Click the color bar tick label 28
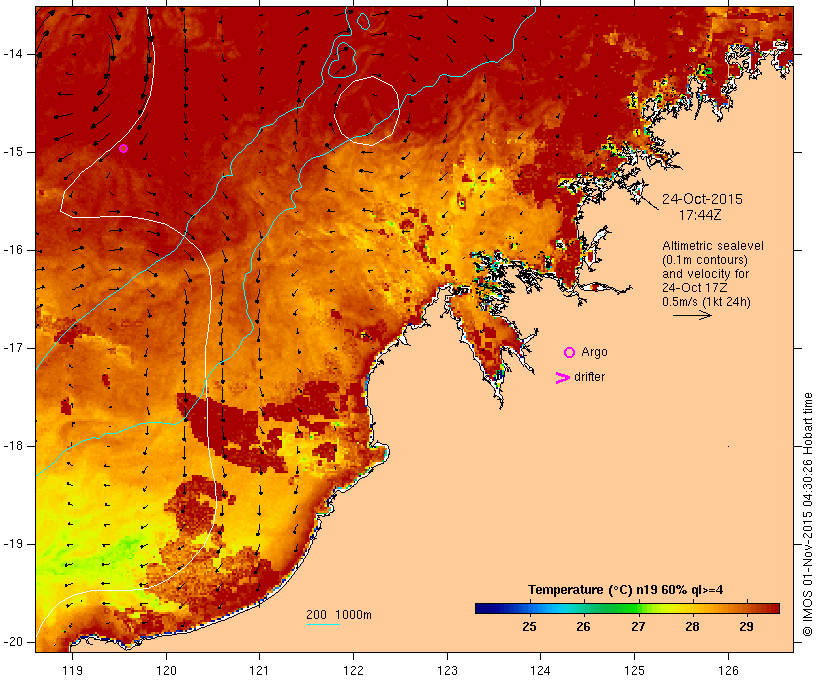 (x=692, y=627)
